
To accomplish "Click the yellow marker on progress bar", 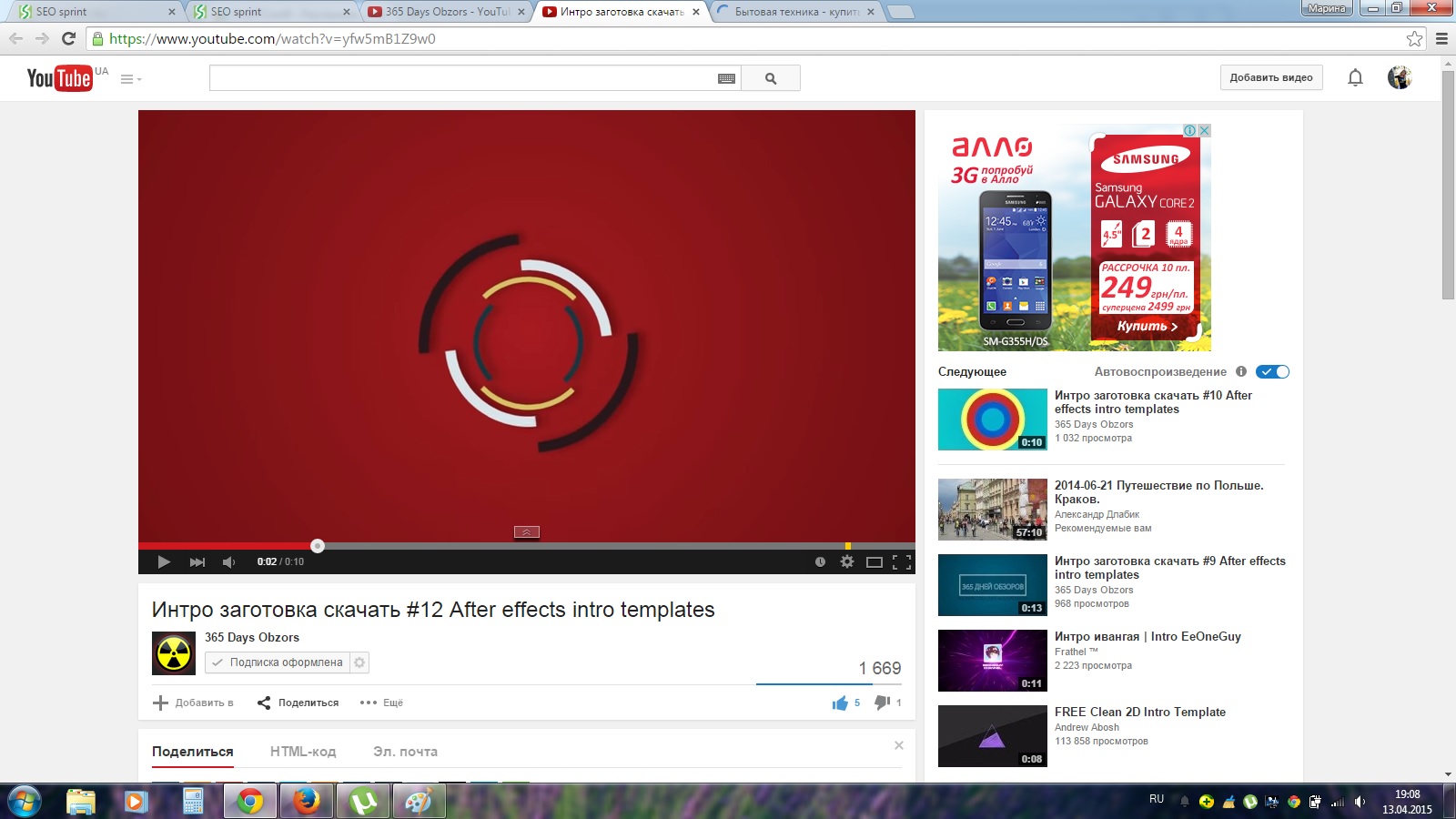I will point(848,546).
